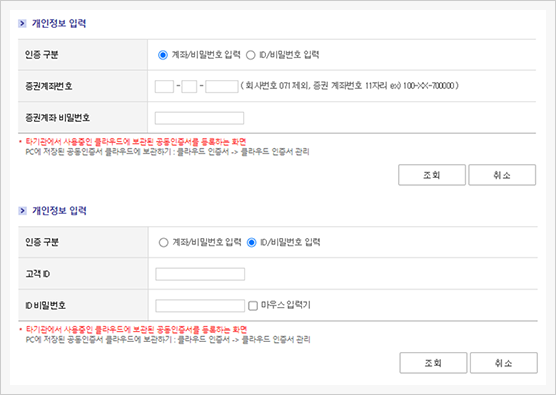Click the 취소 button in the top form

tap(502, 175)
